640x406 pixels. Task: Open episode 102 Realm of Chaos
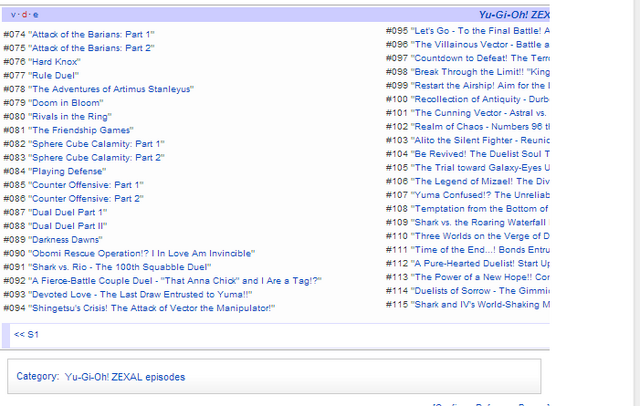[x=480, y=126]
